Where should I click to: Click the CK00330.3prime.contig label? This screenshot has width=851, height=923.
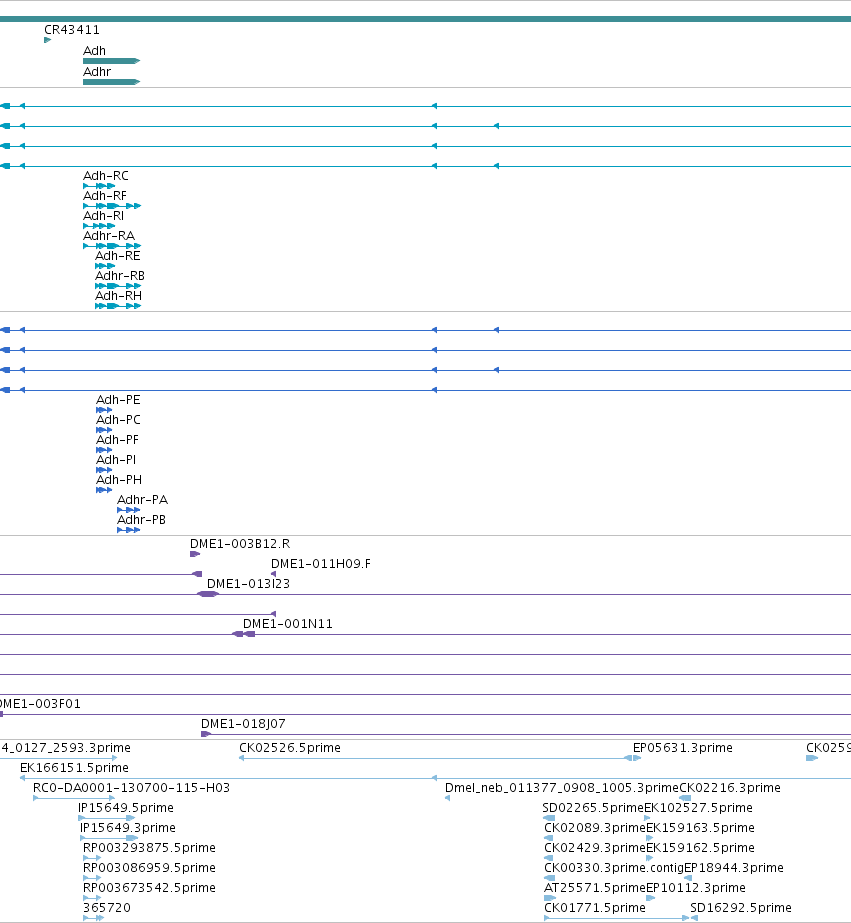[614, 868]
